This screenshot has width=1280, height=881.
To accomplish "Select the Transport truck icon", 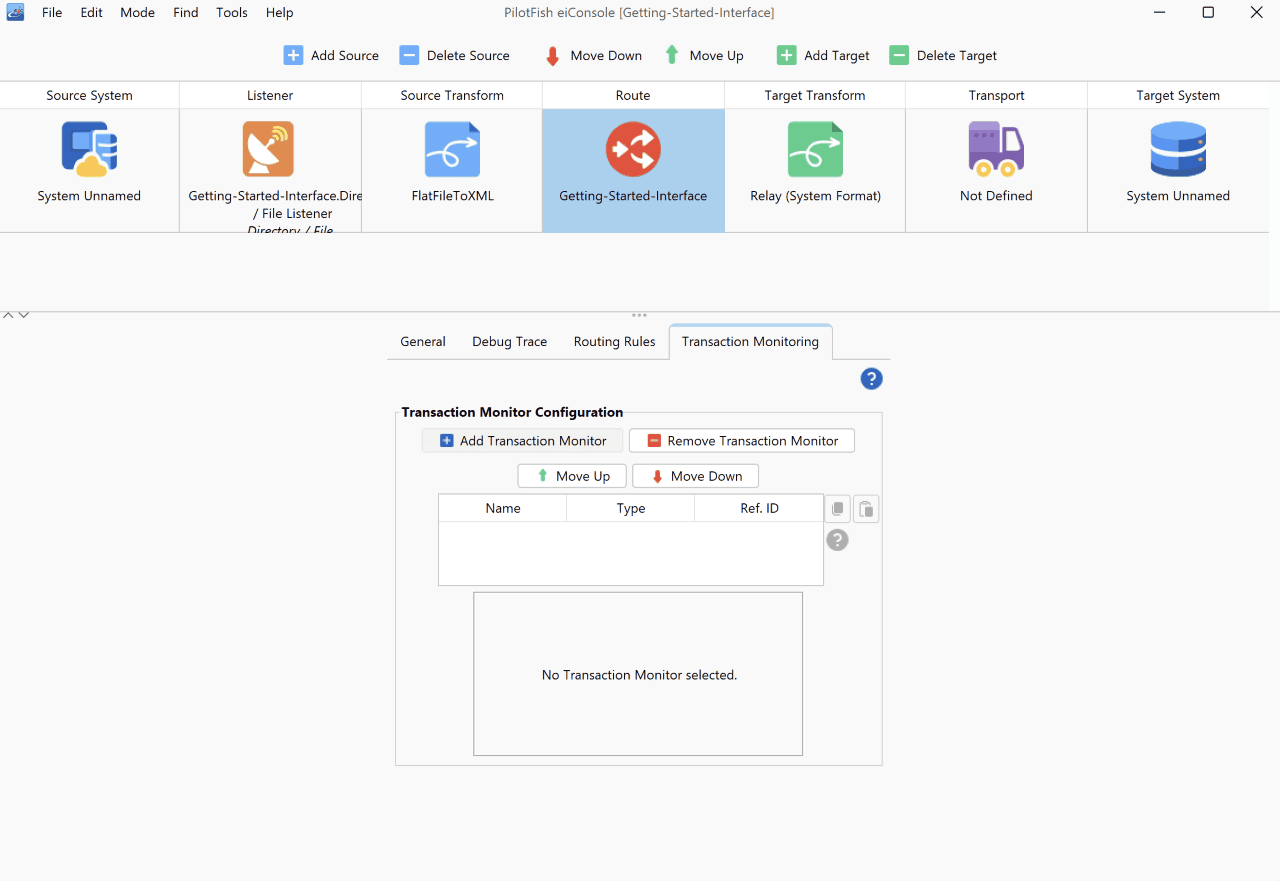I will coord(996,149).
